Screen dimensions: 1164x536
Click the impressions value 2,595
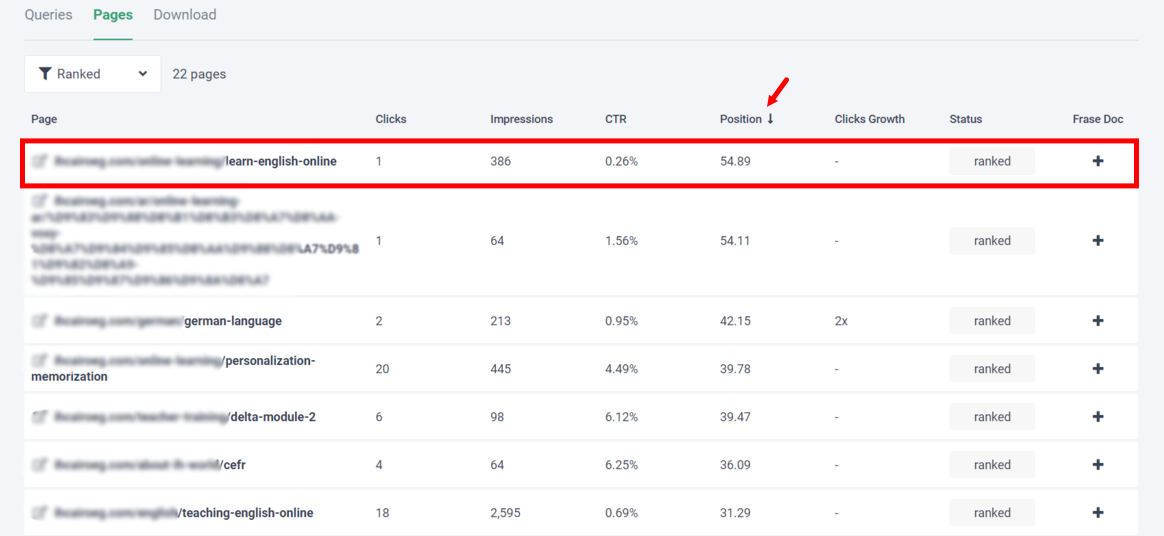506,513
